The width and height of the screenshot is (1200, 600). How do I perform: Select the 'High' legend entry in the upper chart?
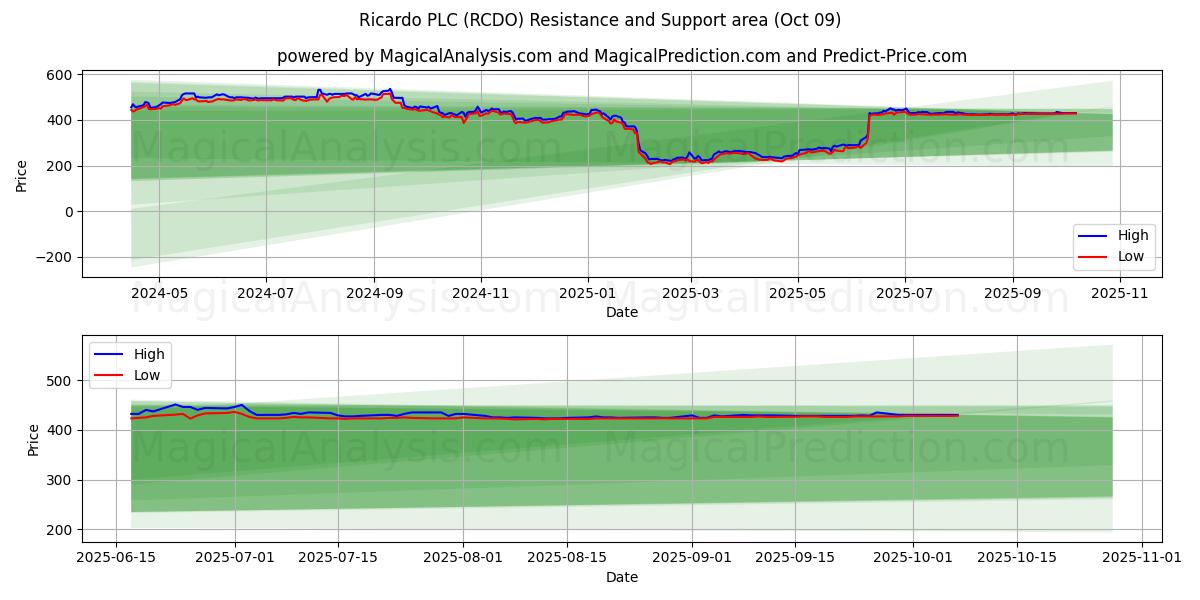[x=1115, y=235]
